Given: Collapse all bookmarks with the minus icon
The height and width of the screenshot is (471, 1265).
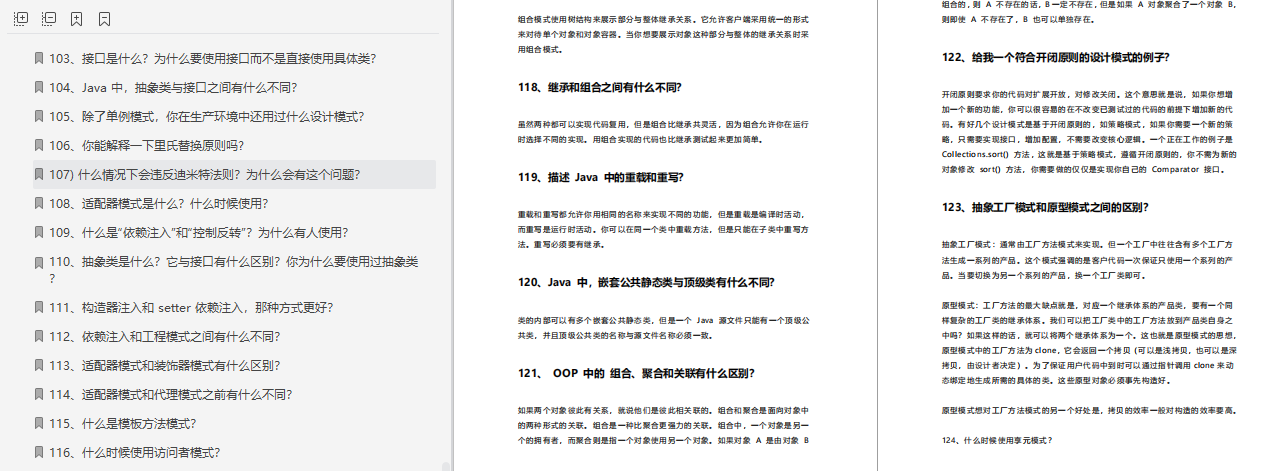Looking at the screenshot, I should click(49, 19).
